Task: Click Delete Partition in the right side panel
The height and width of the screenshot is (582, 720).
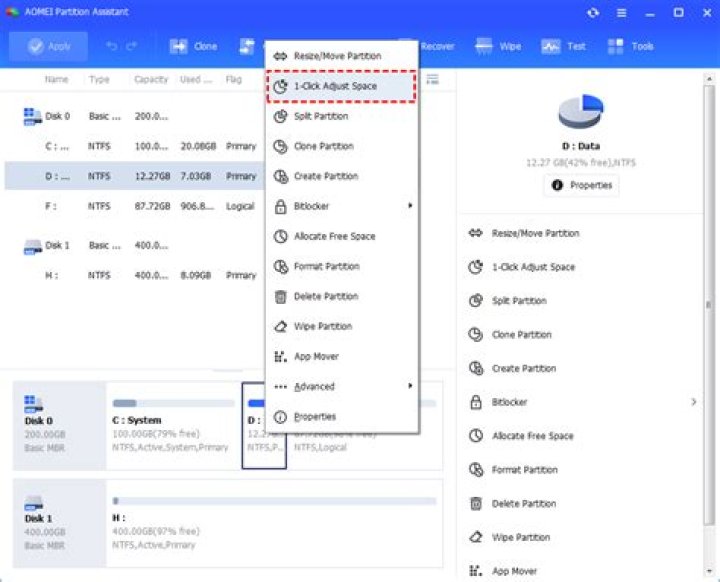Action: point(525,503)
